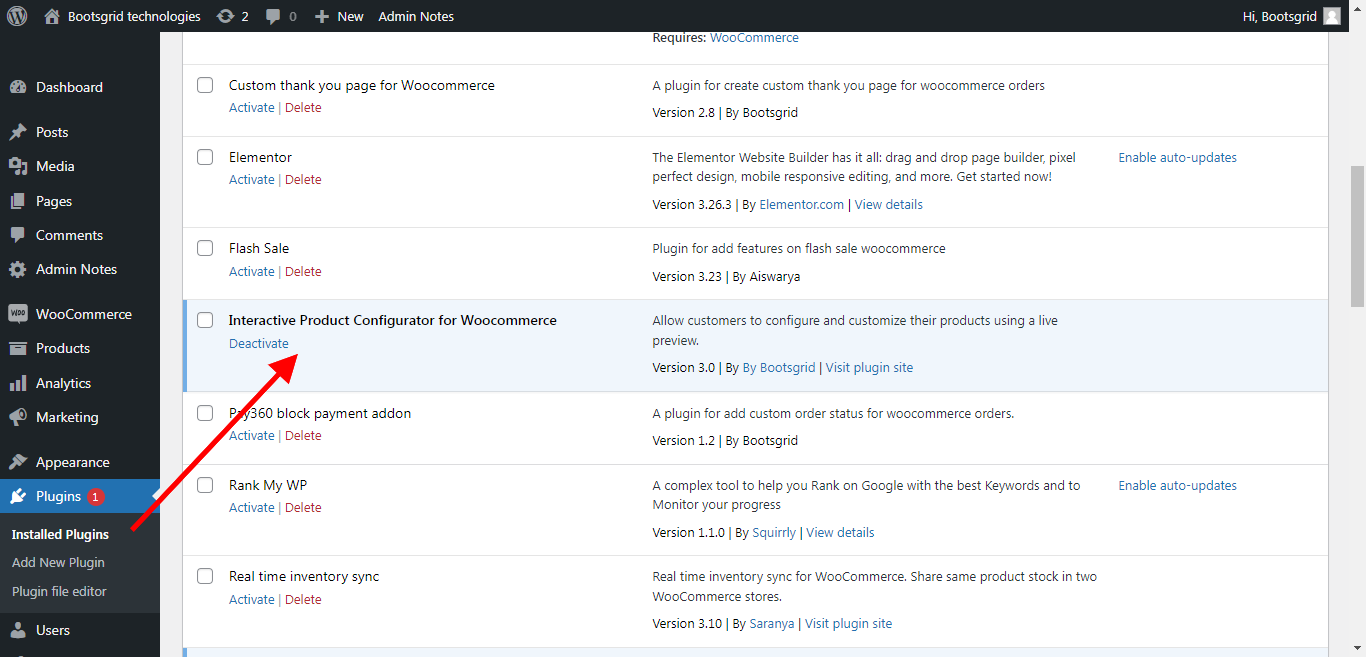Click the Products box icon
Image resolution: width=1366 pixels, height=657 pixels.
[x=18, y=348]
